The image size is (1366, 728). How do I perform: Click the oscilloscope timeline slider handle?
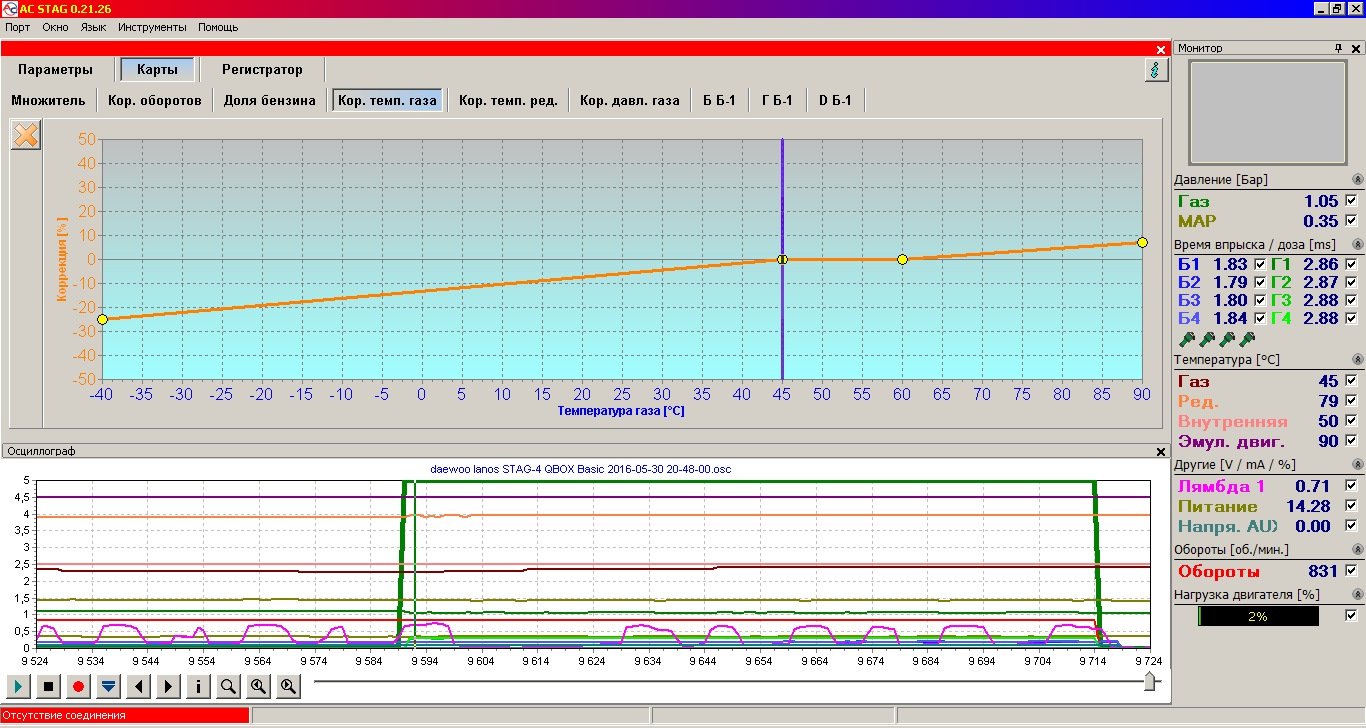(x=1150, y=682)
